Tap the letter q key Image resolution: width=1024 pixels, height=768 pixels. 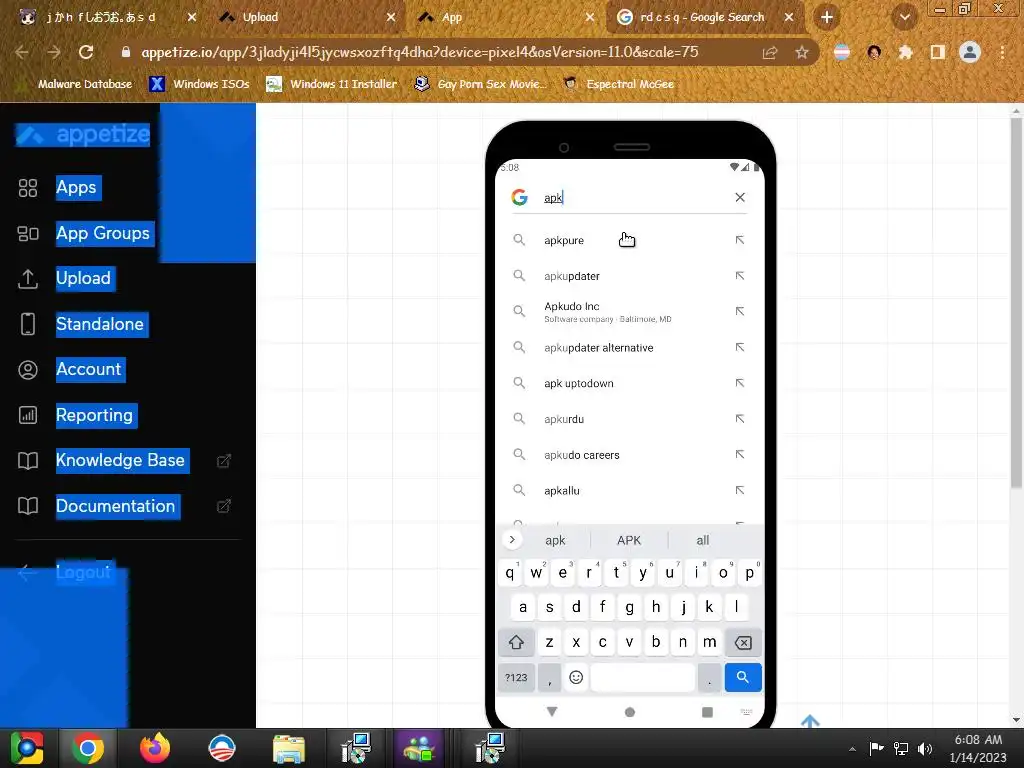click(509, 573)
